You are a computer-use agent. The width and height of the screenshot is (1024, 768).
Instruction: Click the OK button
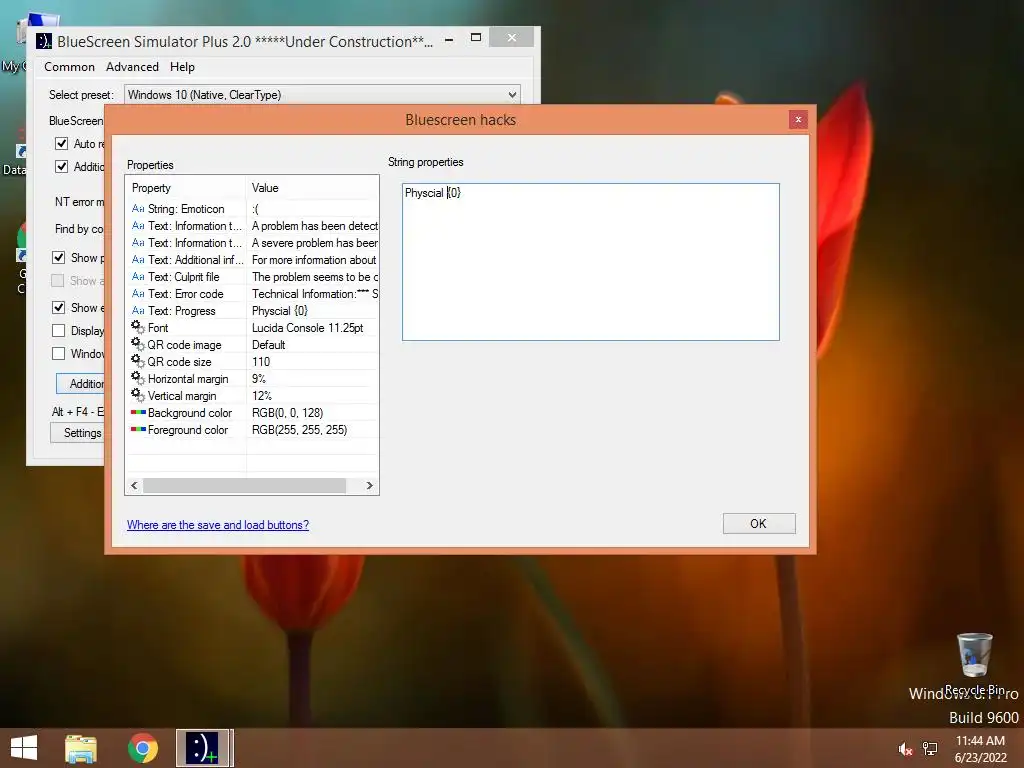759,524
